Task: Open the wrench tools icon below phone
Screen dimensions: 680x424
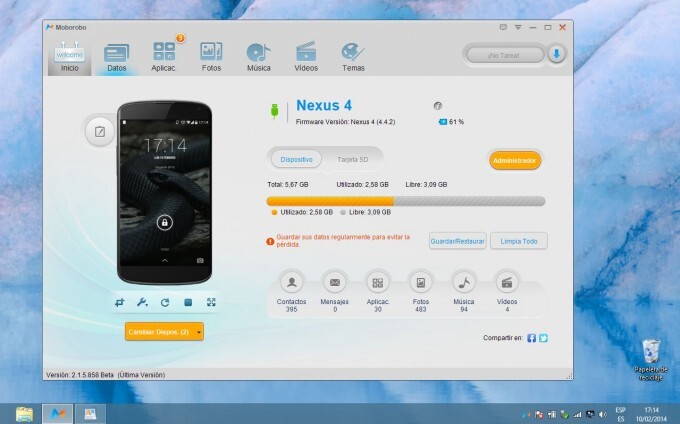Action: [141, 302]
